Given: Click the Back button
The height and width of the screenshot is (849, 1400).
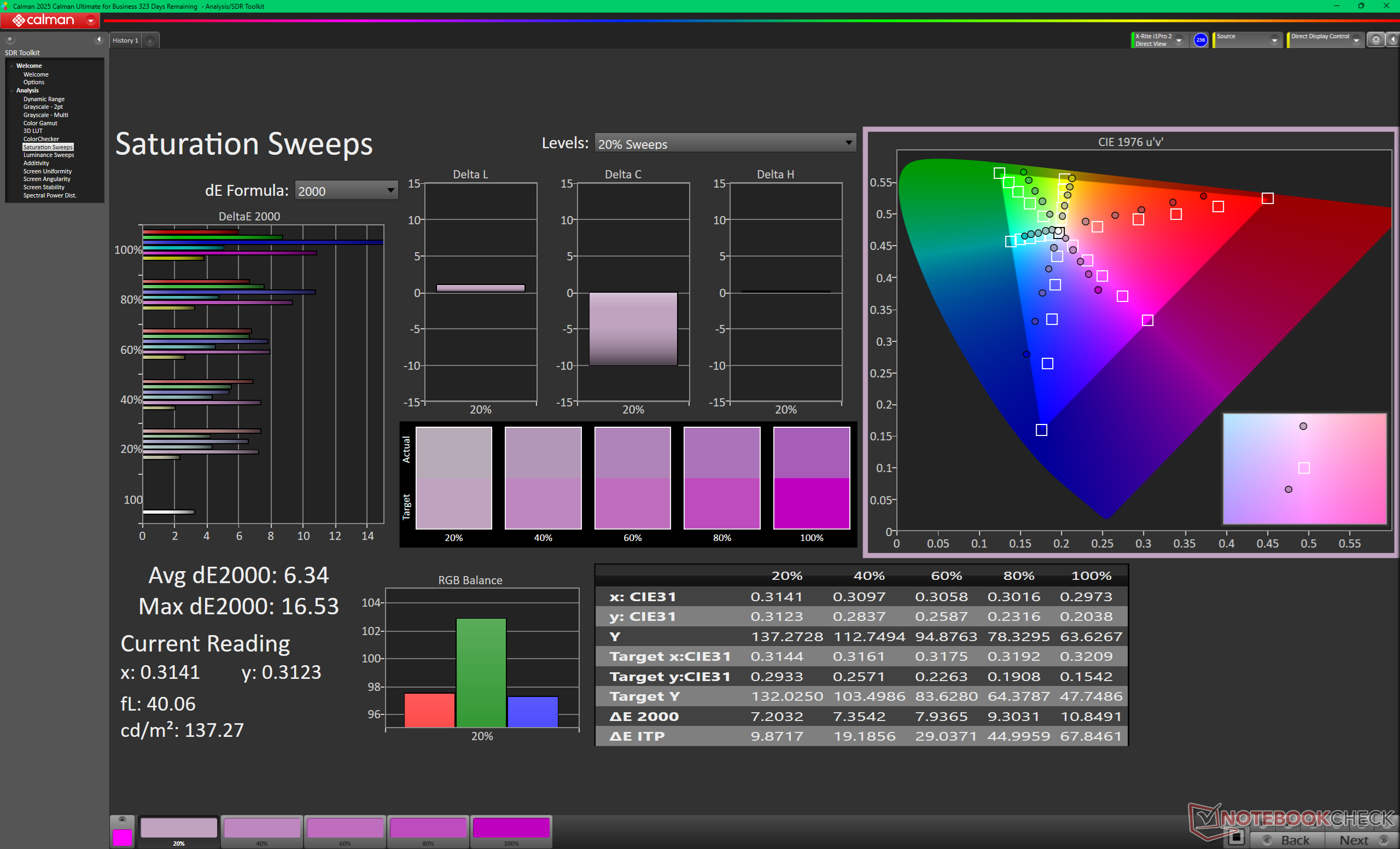Looking at the screenshot, I should pos(1288,839).
